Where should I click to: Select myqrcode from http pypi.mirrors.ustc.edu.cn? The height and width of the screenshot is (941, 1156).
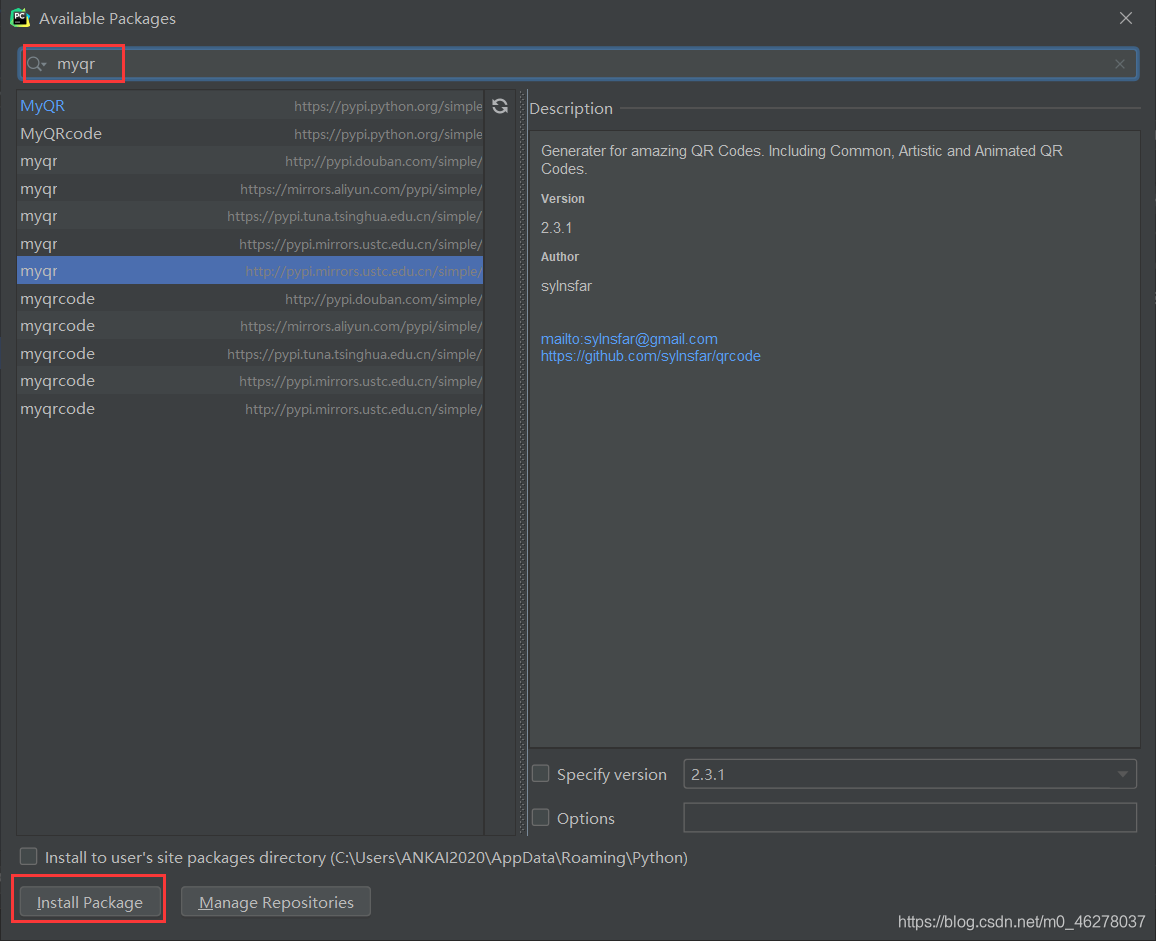point(250,409)
